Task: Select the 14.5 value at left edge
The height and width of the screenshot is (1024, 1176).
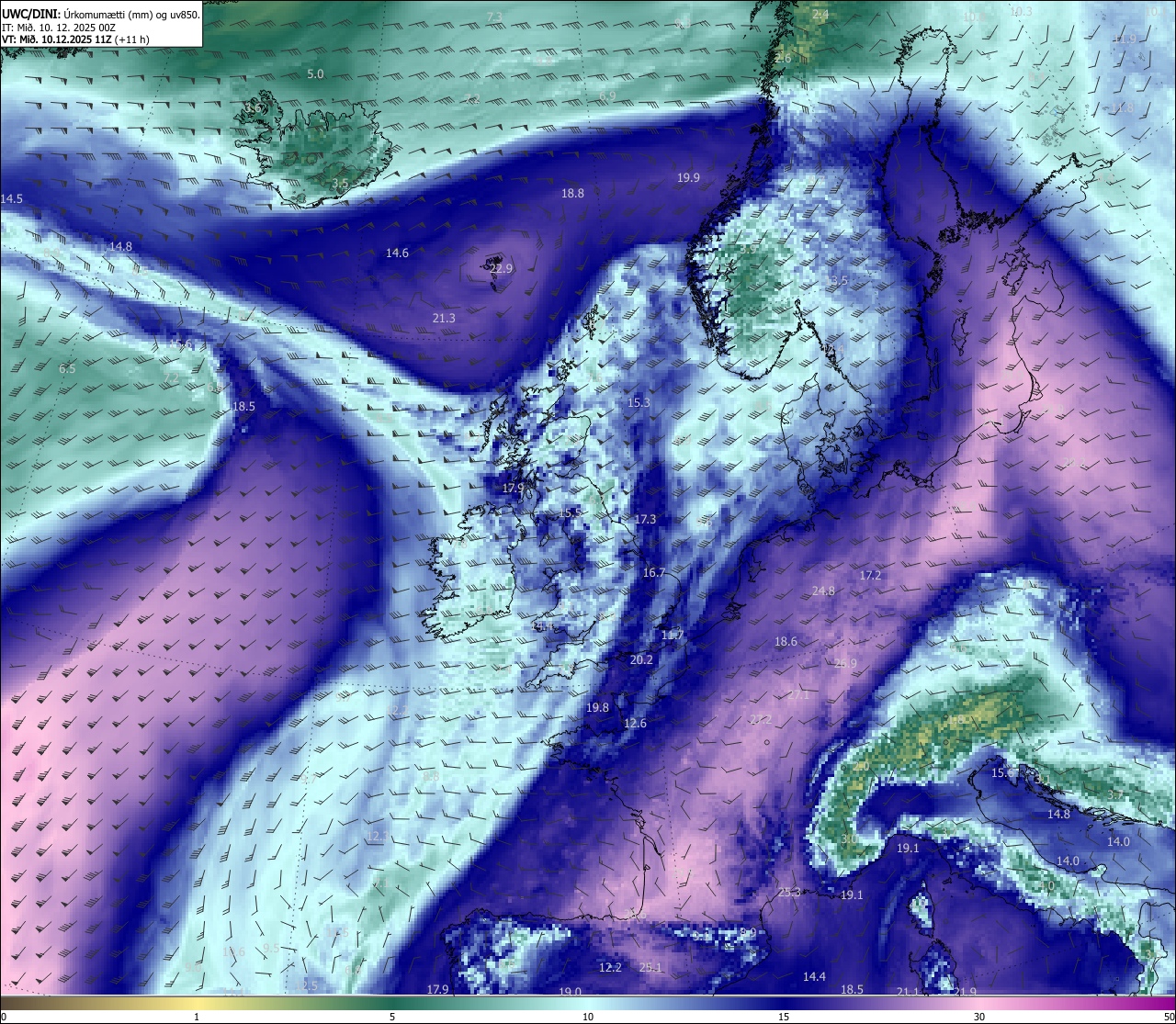Action: 12,199
